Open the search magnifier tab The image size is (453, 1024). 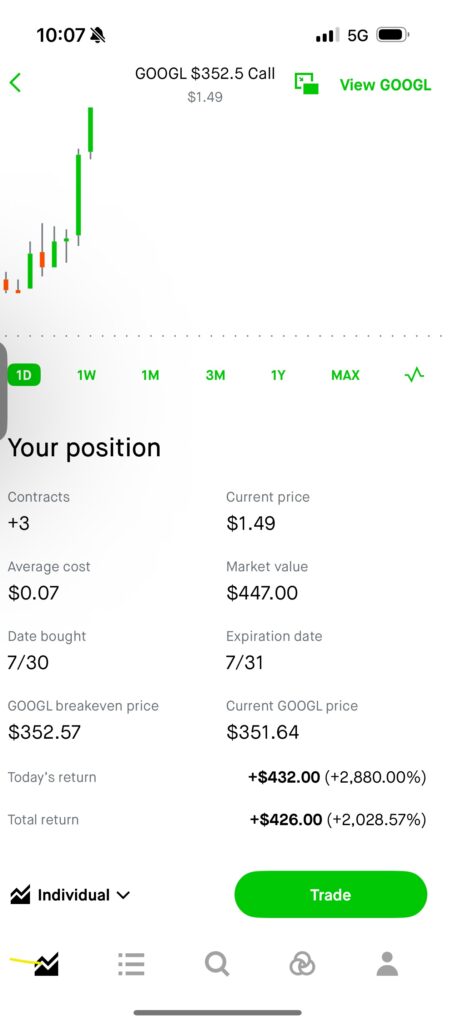pyautogui.click(x=217, y=963)
